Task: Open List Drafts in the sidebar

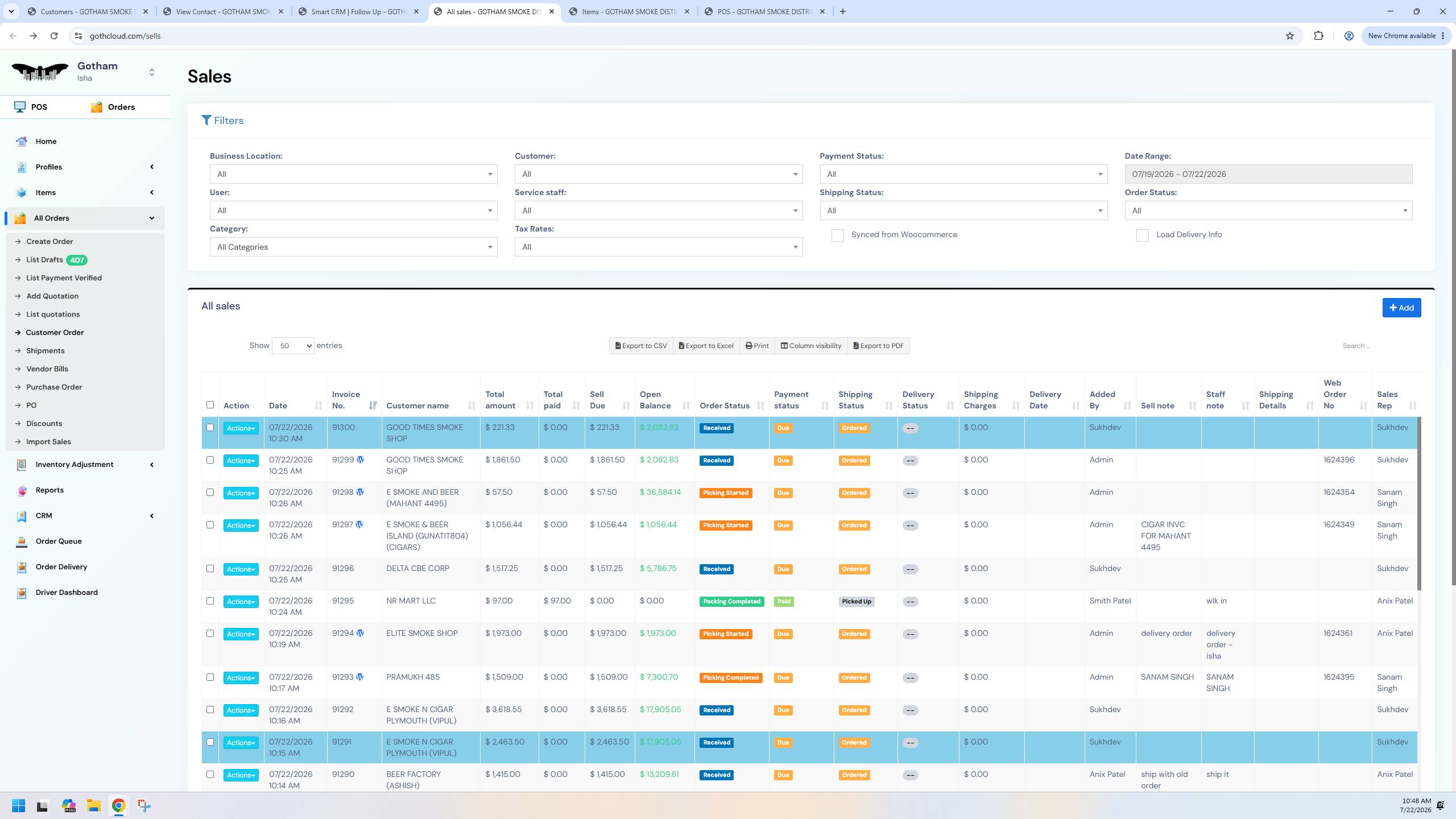Action: click(44, 260)
